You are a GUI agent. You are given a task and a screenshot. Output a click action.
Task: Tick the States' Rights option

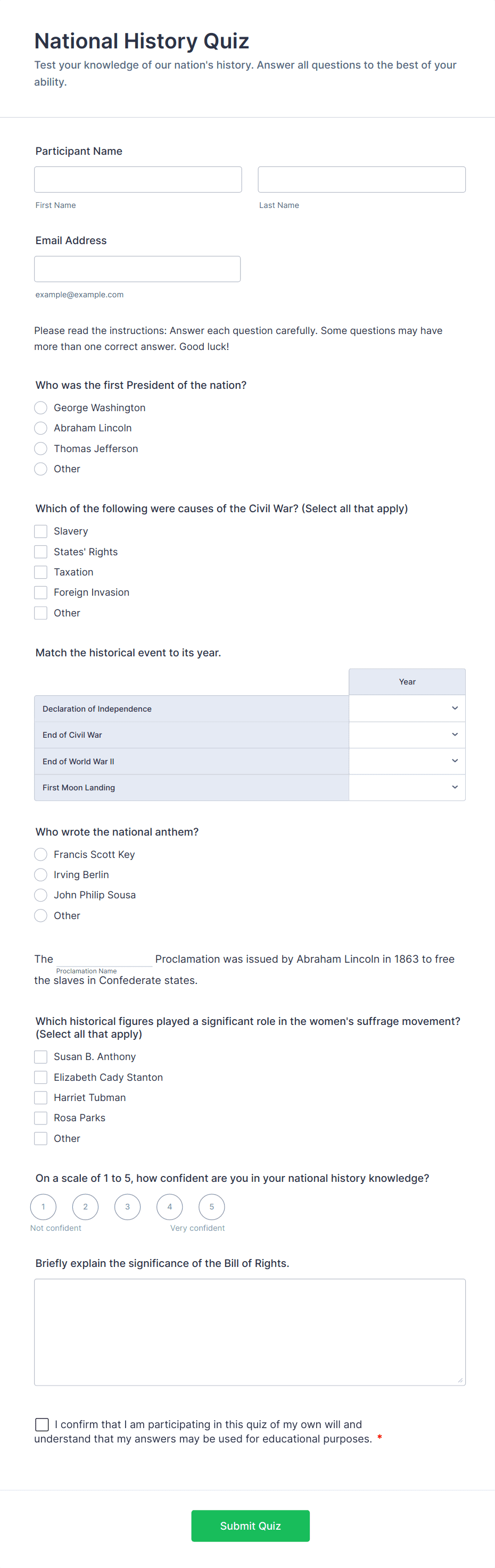41,552
